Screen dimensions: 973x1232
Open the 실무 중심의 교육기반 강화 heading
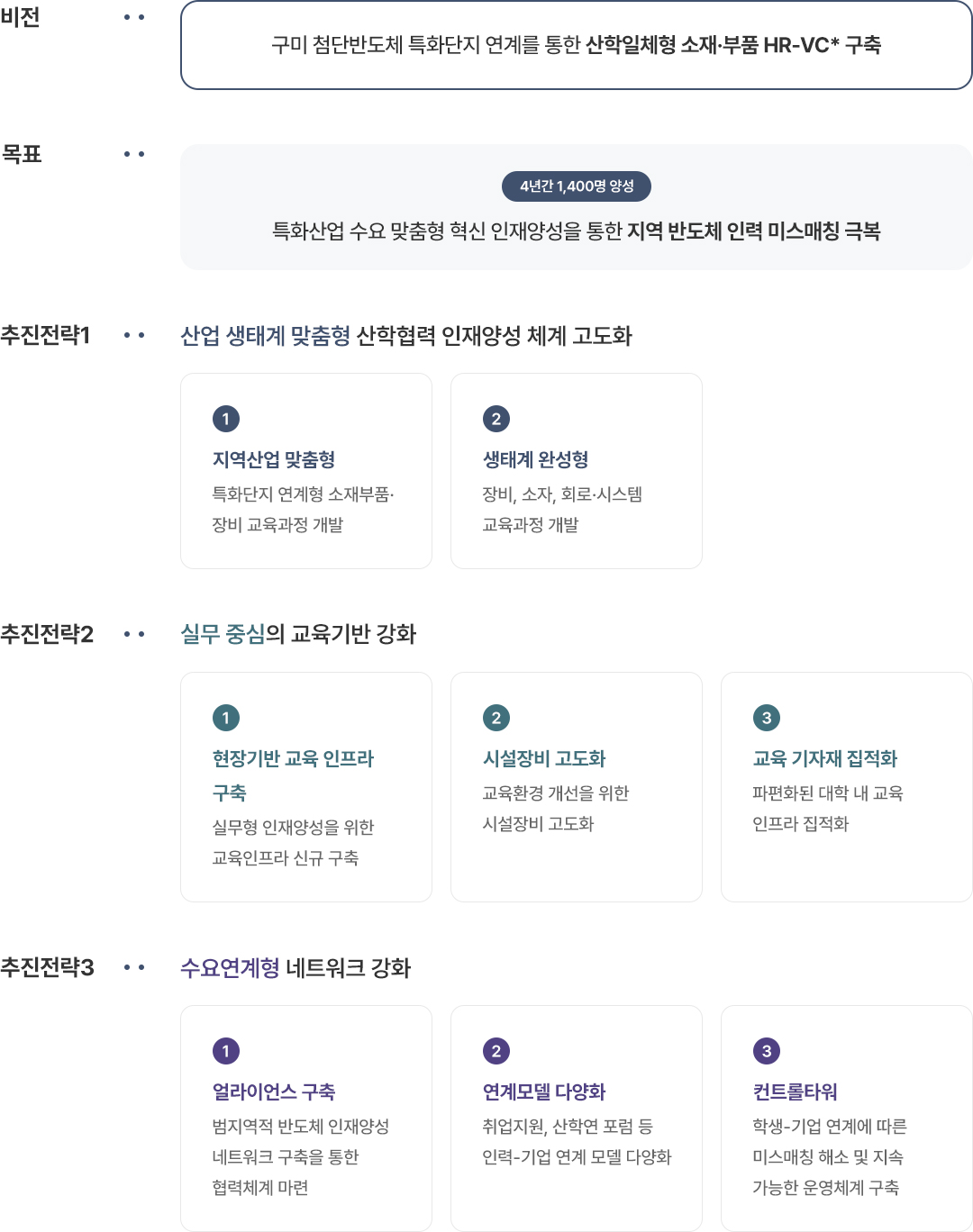298,634
